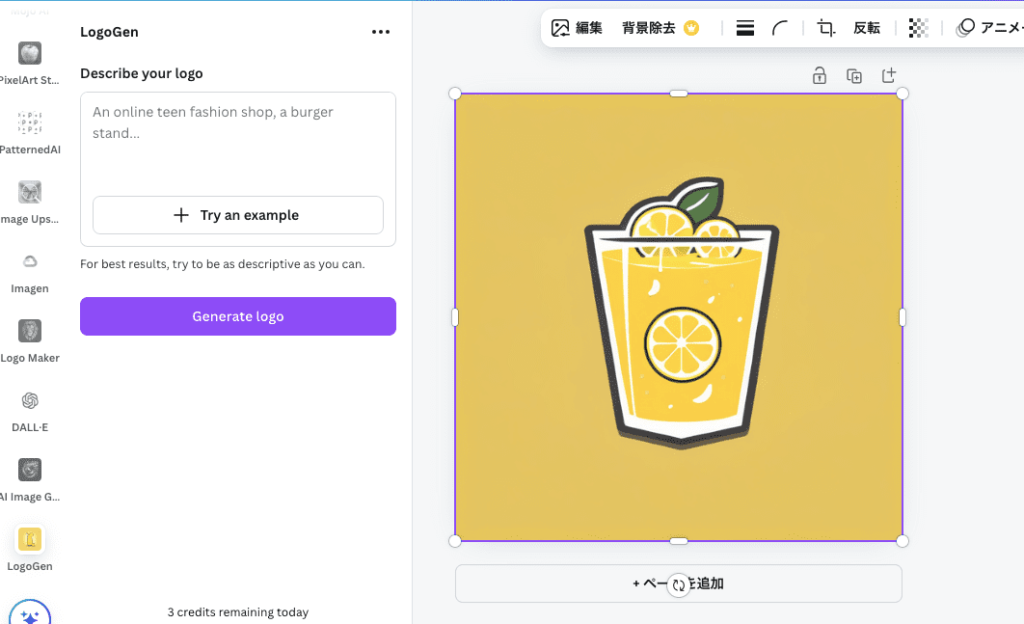The width and height of the screenshot is (1024, 624).
Task: Click the Describe your logo text field
Action: (238, 142)
